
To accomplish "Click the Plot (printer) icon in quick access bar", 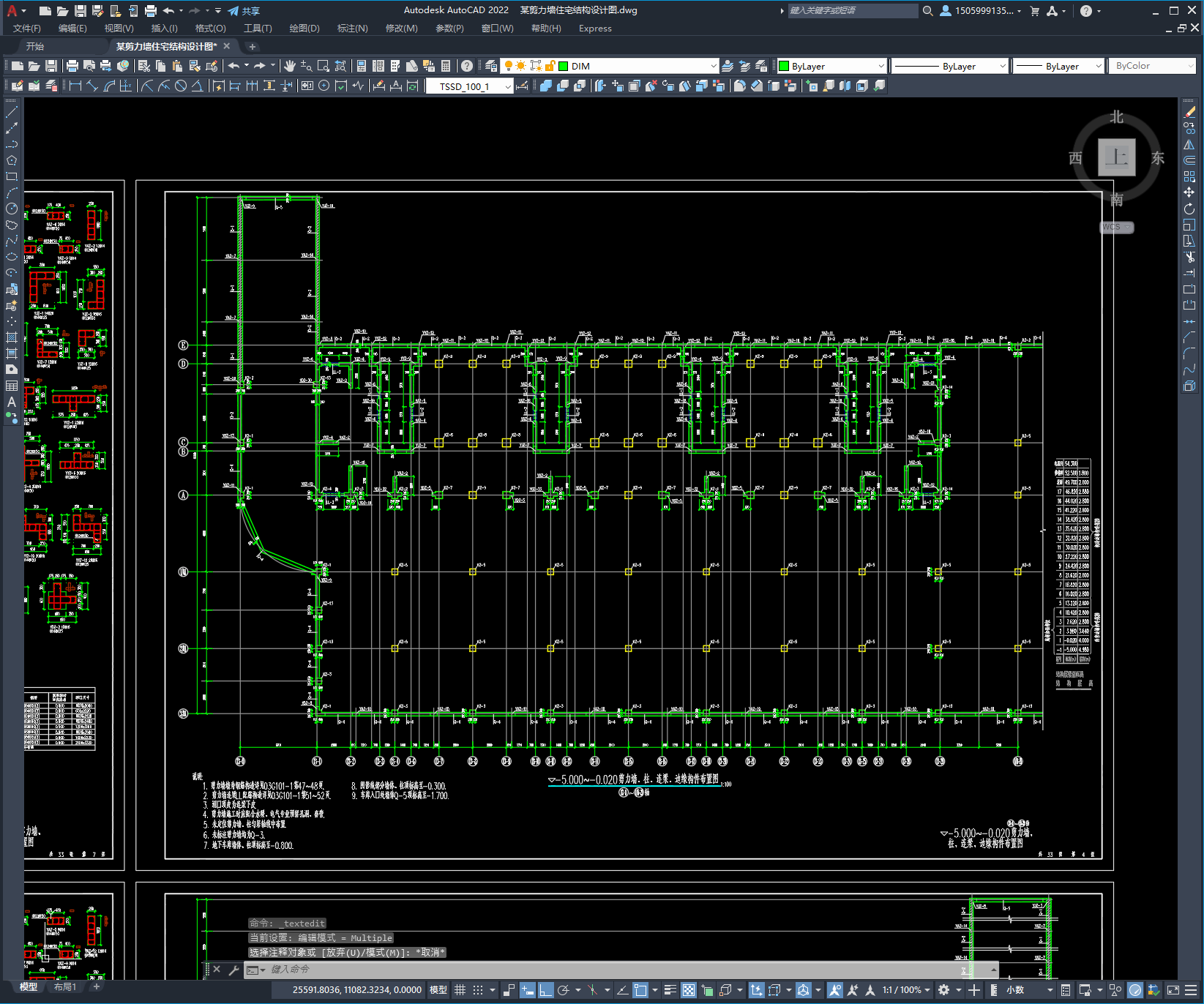I will (x=150, y=11).
